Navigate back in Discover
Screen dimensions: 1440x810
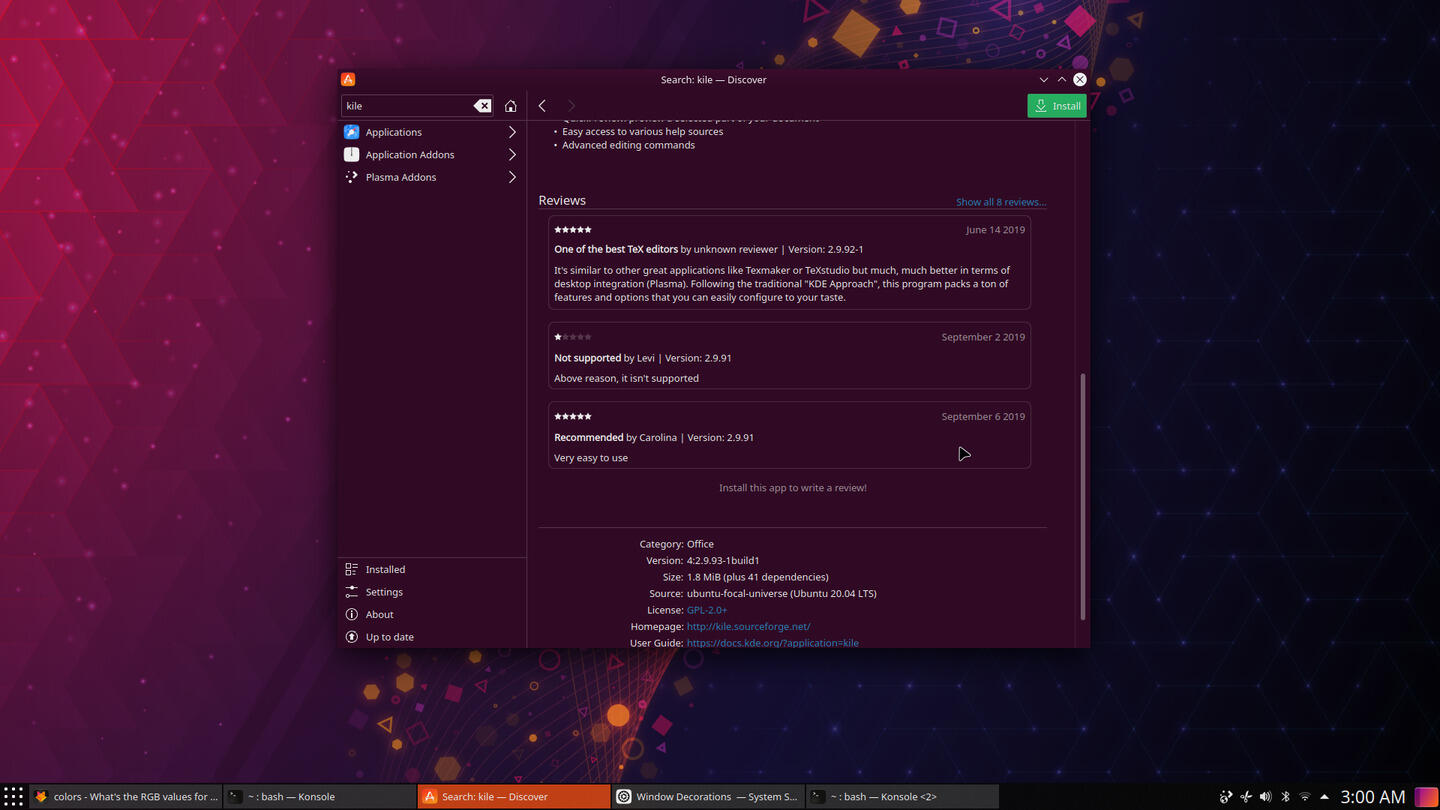tap(542, 106)
